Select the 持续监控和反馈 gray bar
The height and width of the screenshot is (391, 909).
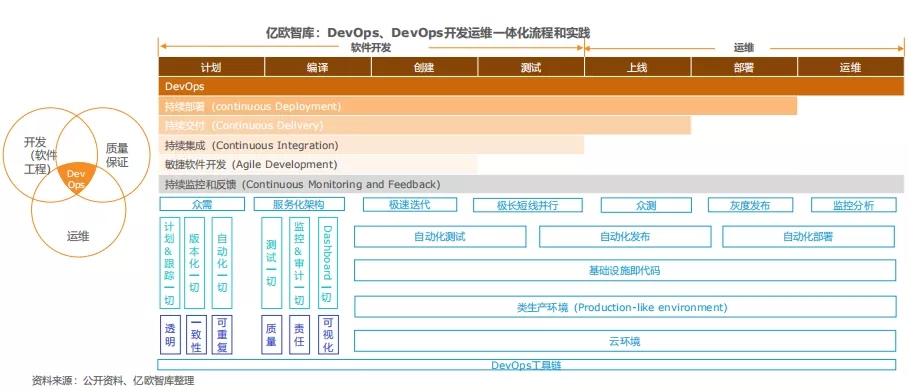point(531,184)
